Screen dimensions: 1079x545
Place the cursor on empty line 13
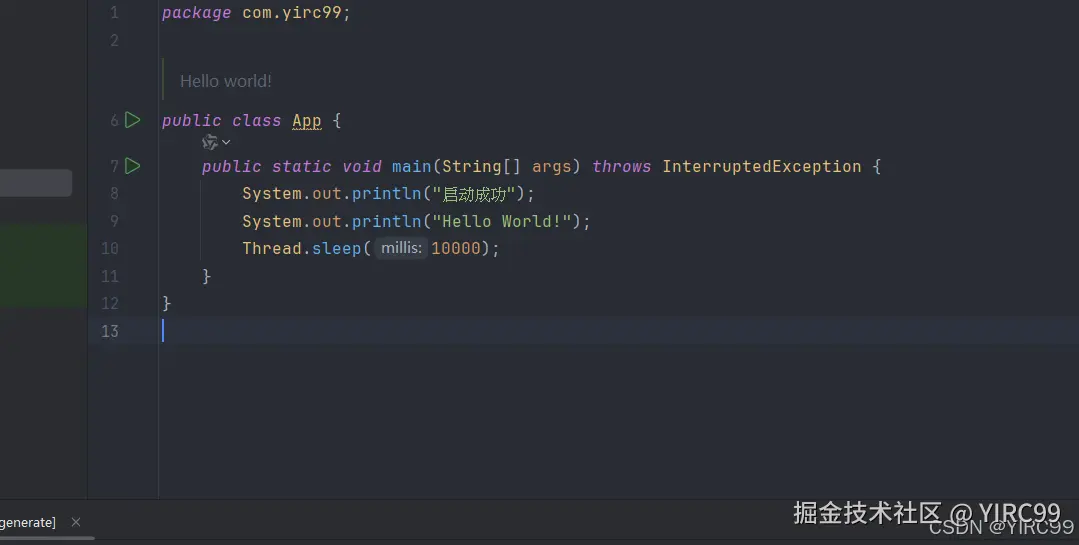tap(618, 331)
